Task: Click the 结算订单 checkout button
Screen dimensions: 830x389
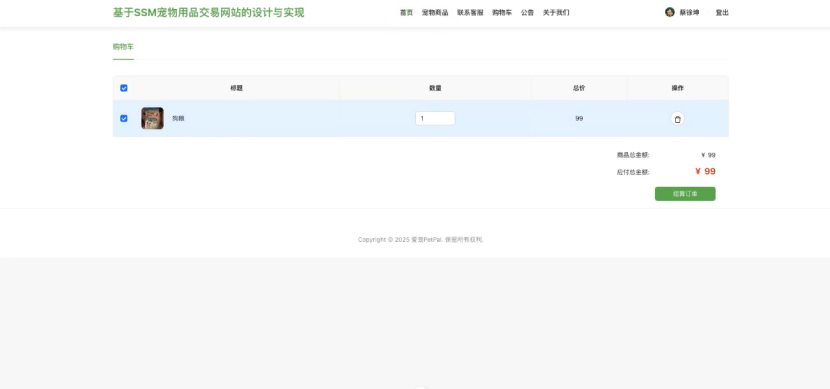Action: pos(685,194)
